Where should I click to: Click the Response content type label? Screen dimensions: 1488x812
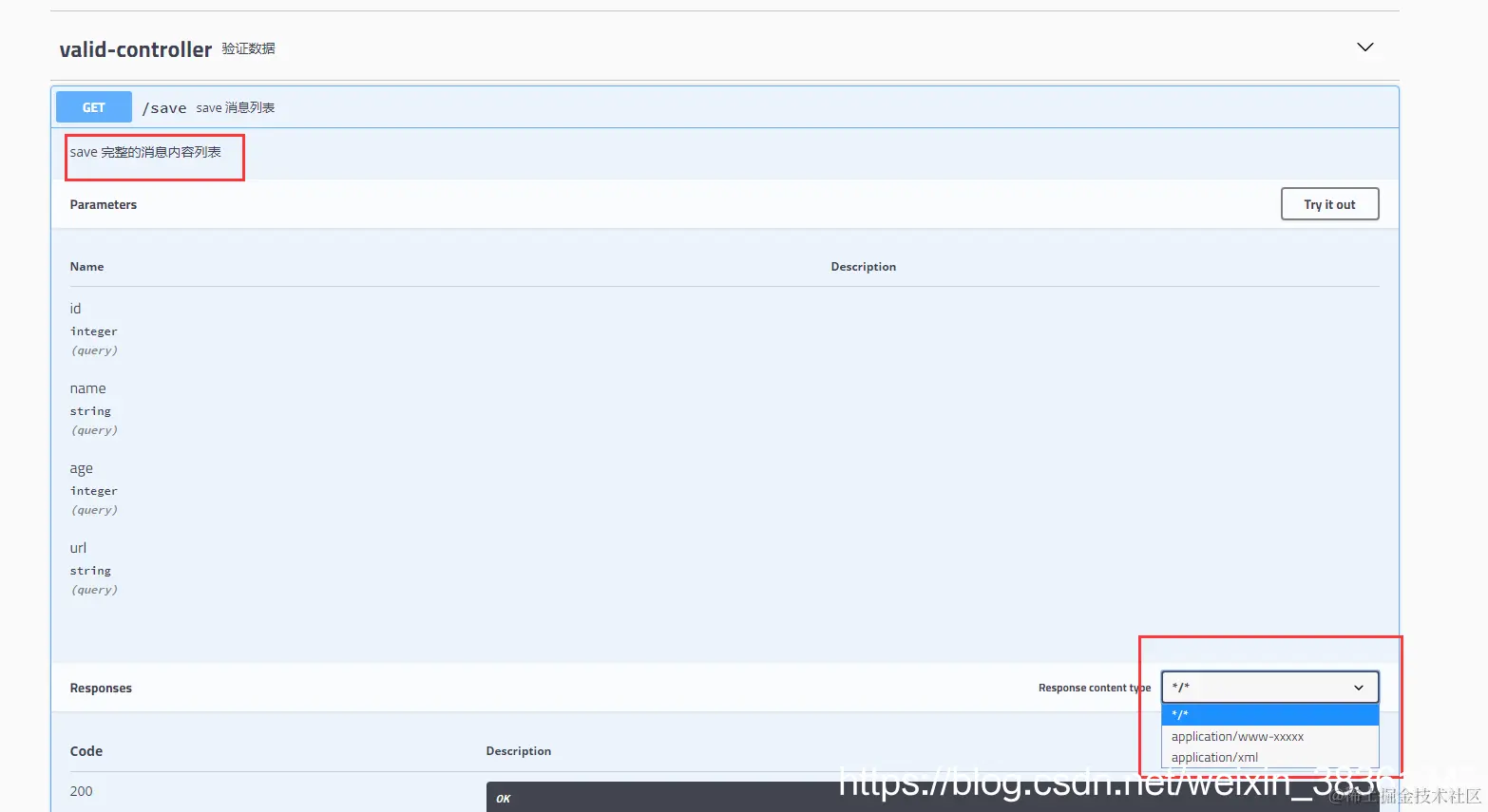[x=1095, y=688]
